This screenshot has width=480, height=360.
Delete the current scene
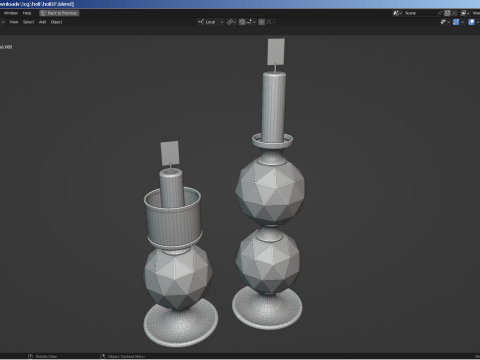coord(454,13)
